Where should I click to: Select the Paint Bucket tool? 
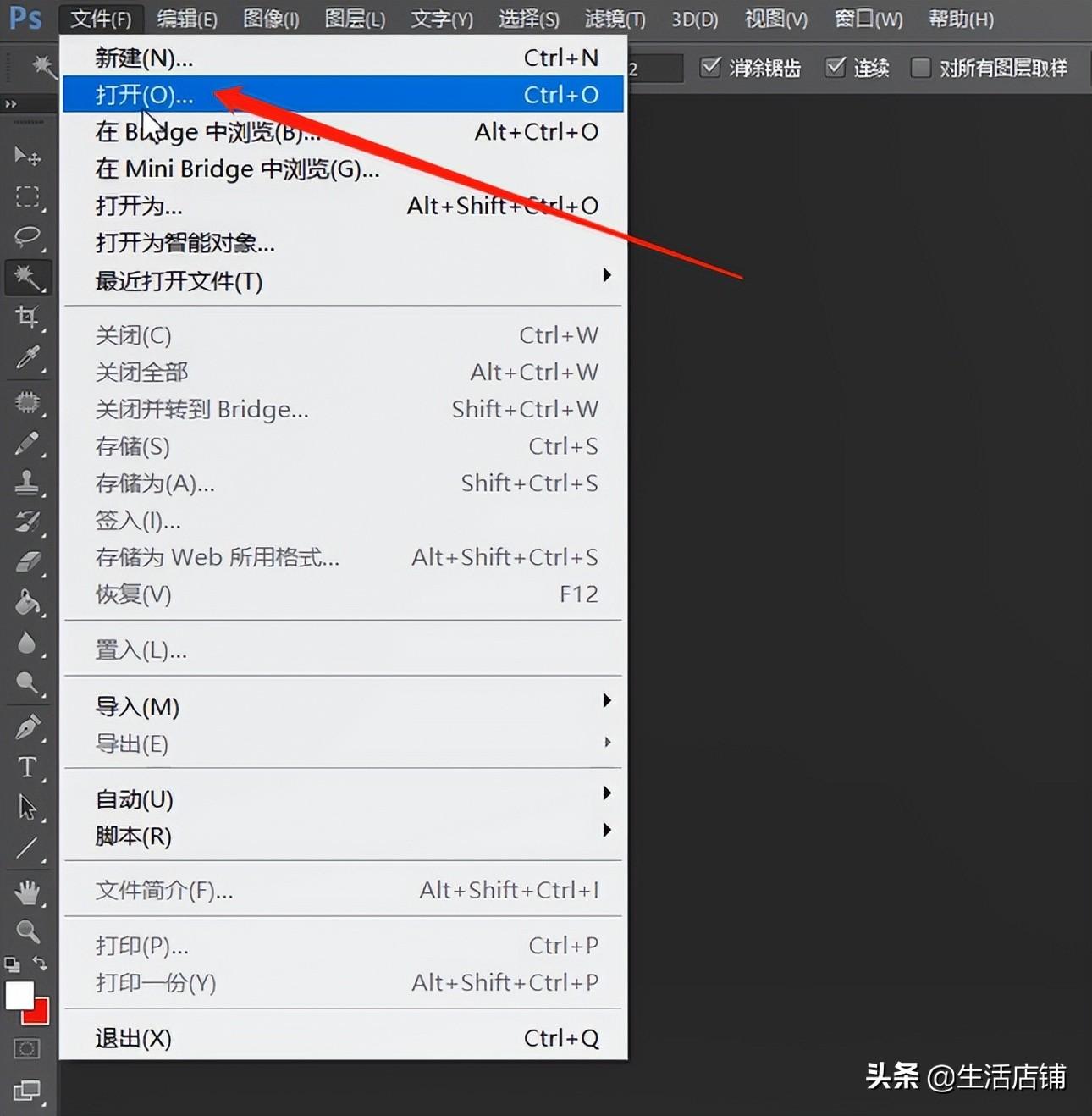coord(27,602)
